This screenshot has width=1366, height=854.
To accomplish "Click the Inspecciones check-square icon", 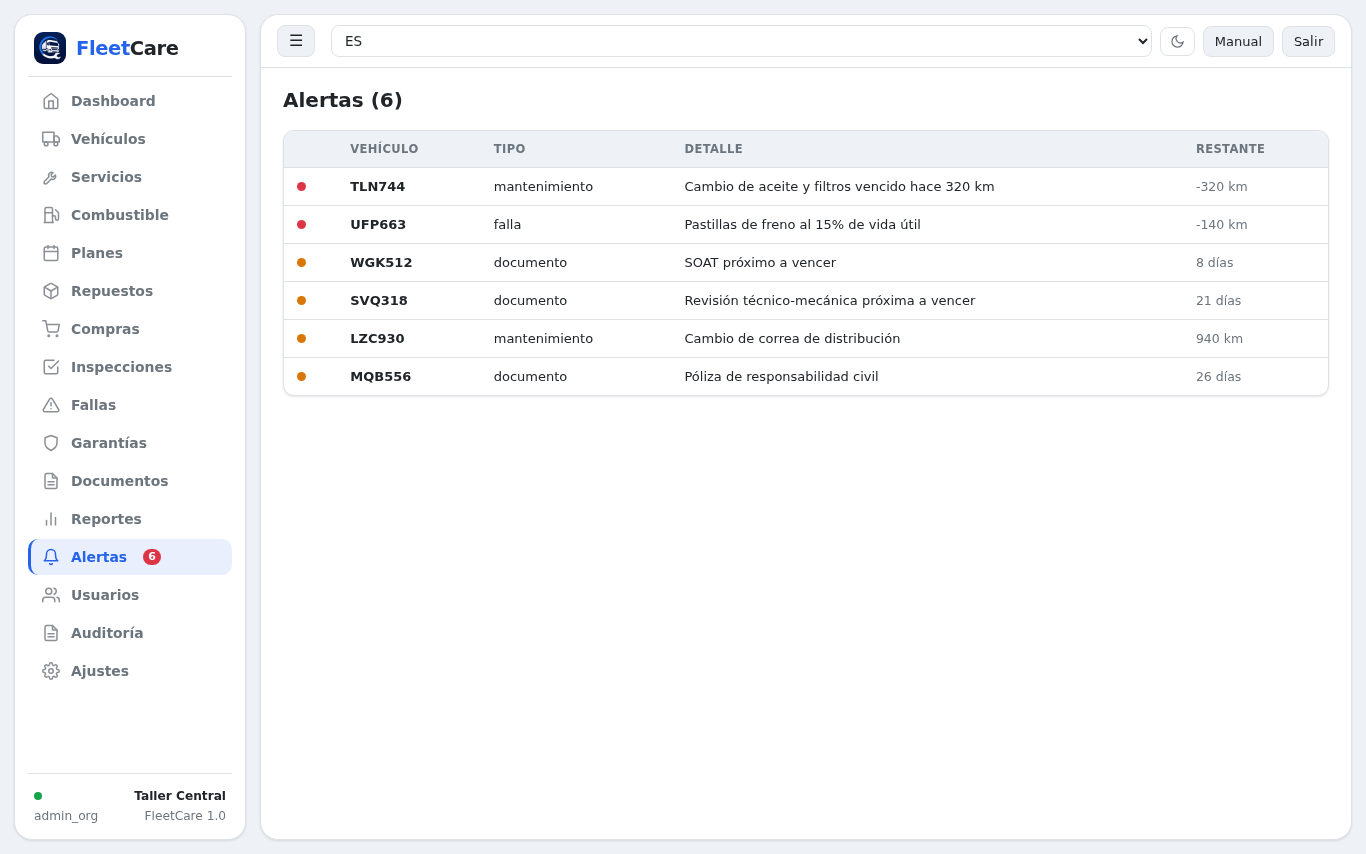I will click(51, 367).
